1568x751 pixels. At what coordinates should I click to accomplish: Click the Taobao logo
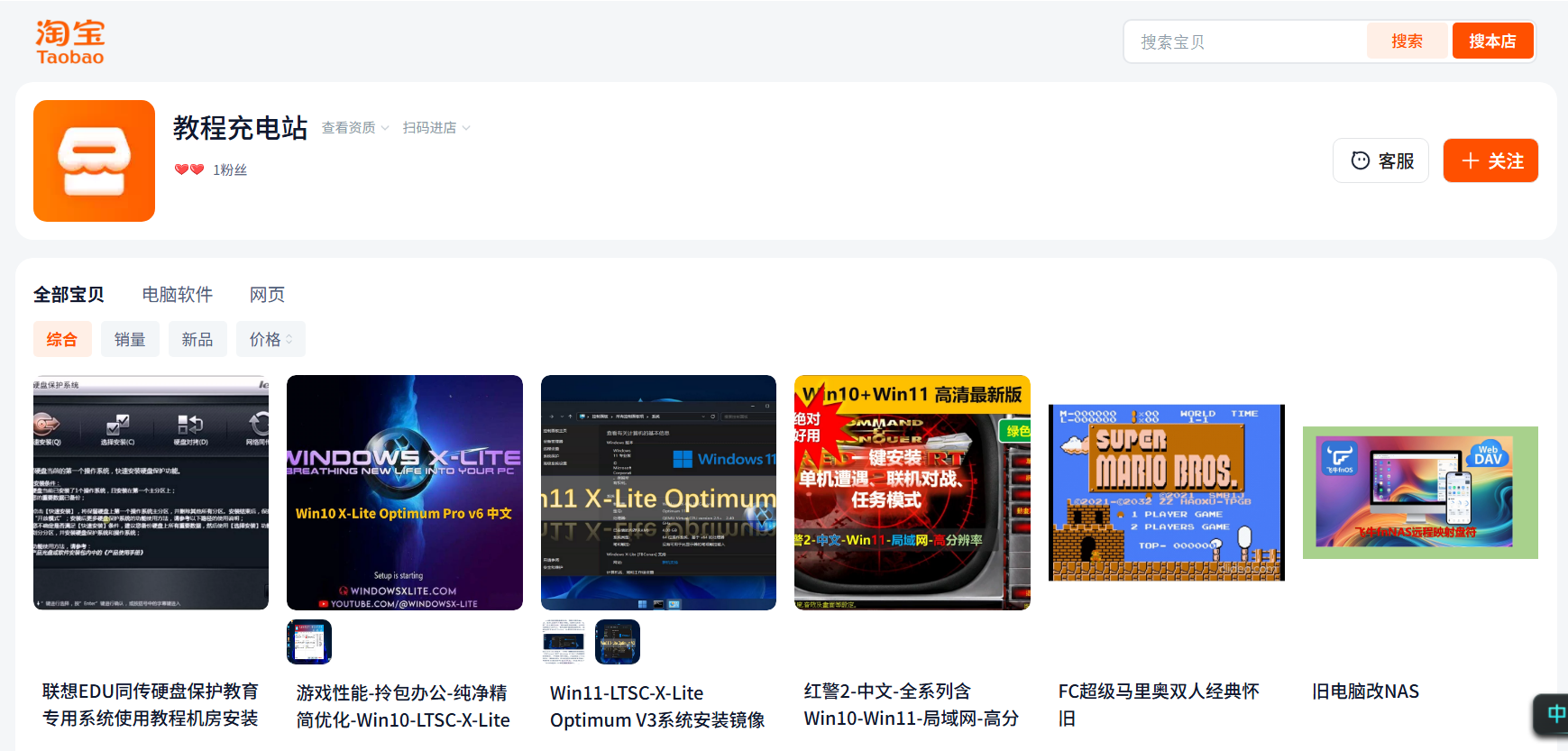tap(70, 42)
